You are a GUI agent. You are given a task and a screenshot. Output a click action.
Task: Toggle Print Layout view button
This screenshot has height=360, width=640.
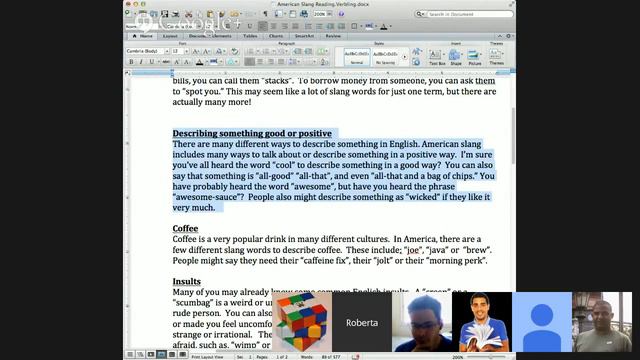coord(161,354)
